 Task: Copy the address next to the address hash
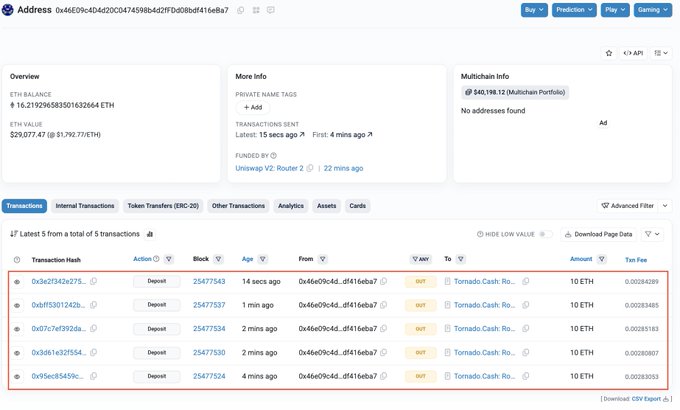[241, 10]
